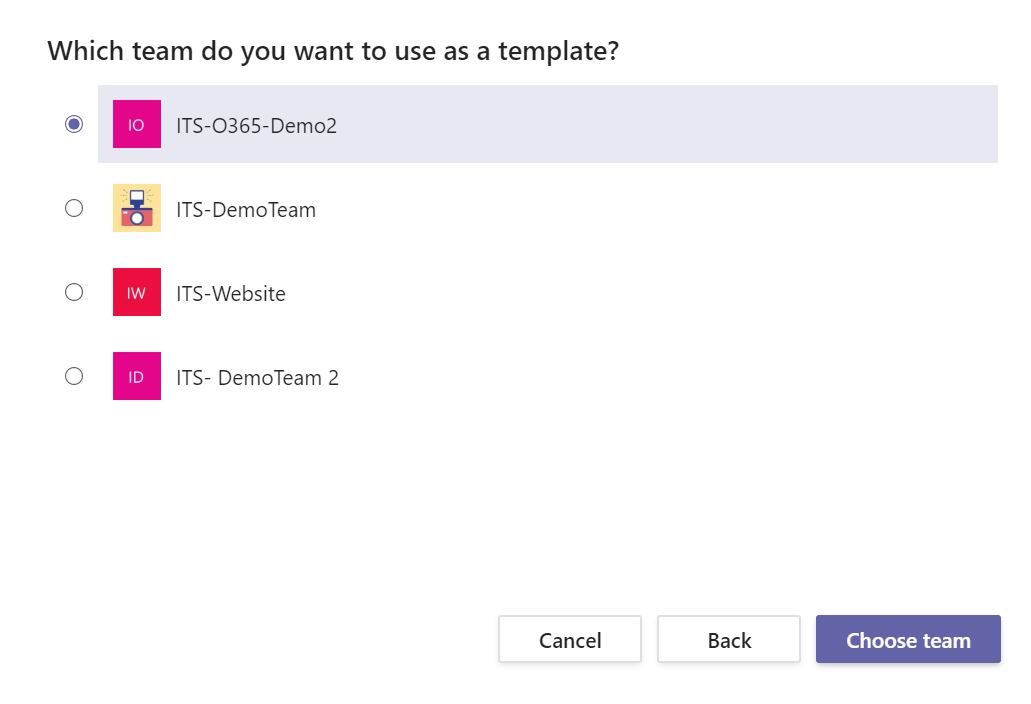1031x704 pixels.
Task: Click the ITS- DemoTeam 2 name text
Action: (x=257, y=378)
